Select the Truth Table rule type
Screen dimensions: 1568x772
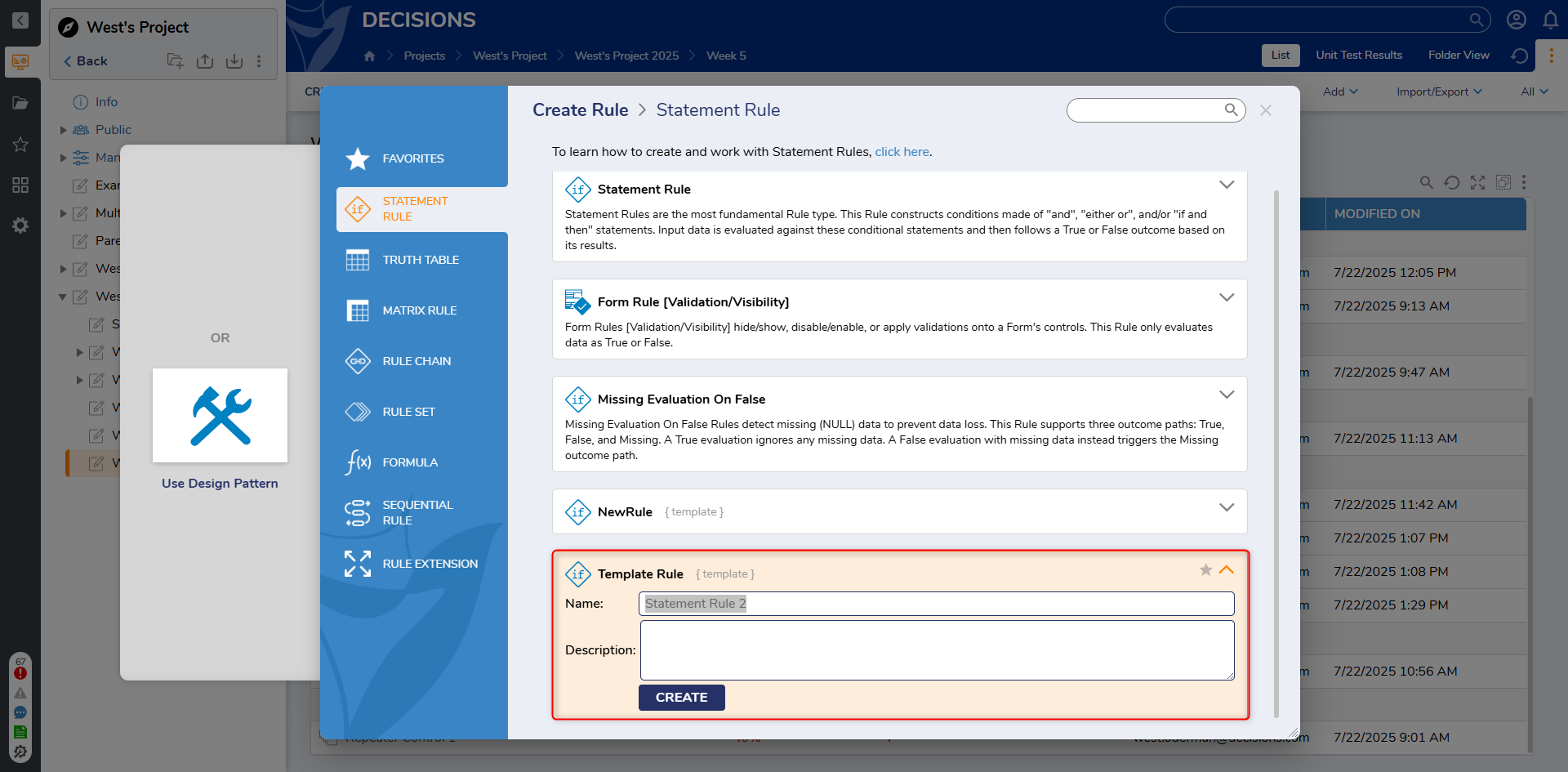point(421,260)
